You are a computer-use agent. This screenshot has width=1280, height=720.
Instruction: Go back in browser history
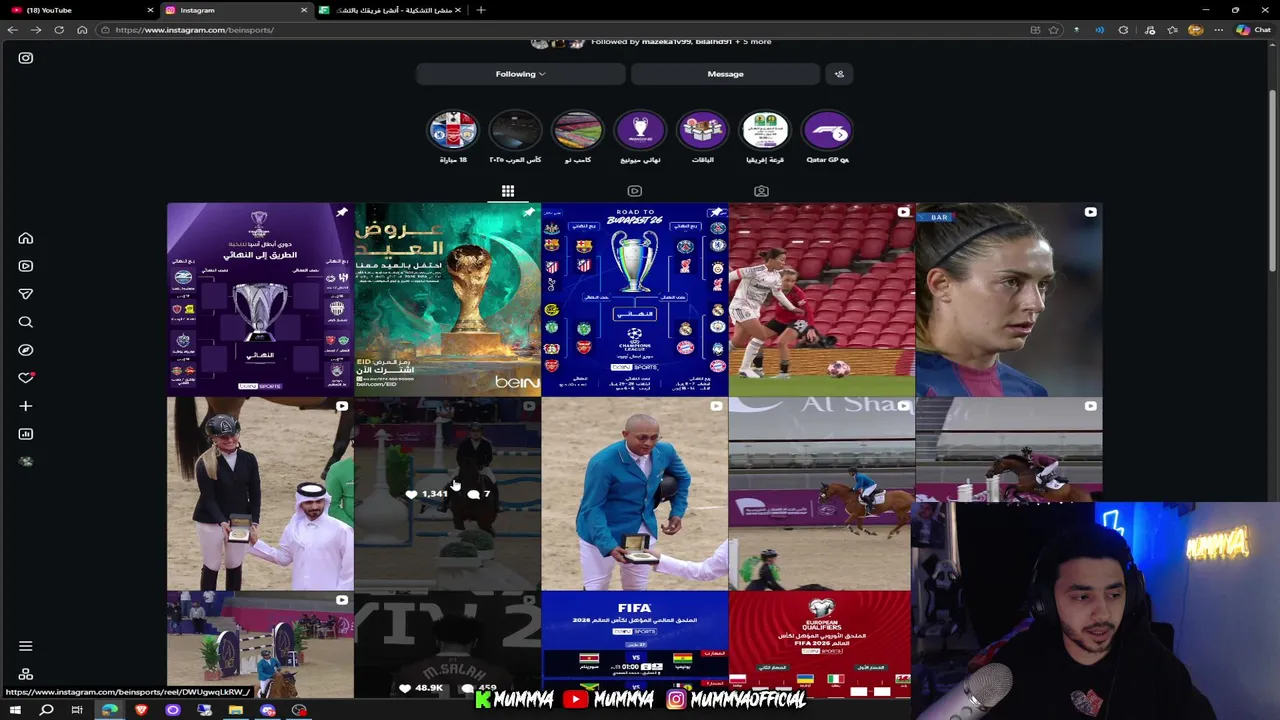click(x=13, y=30)
